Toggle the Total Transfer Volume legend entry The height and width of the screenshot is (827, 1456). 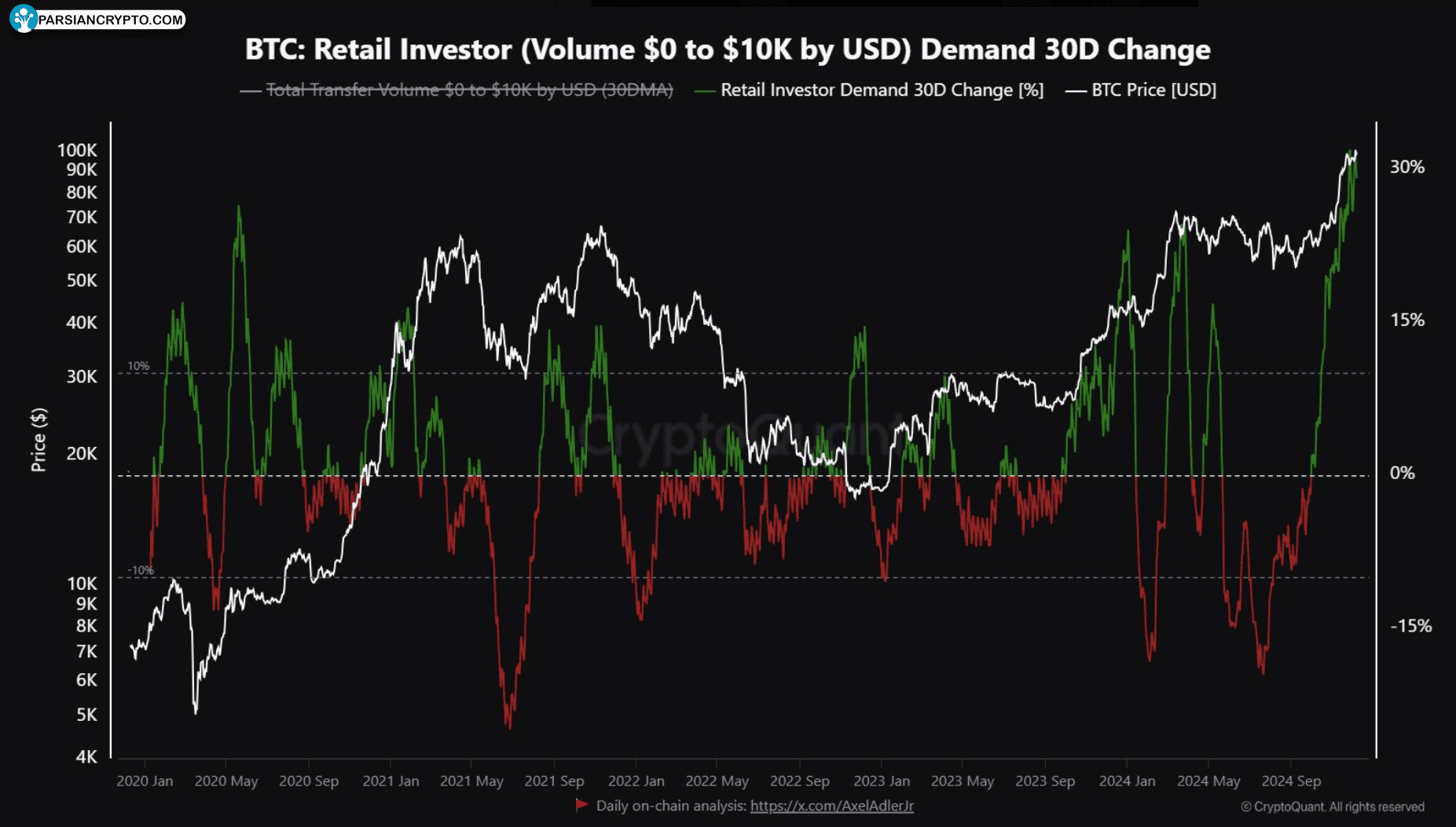point(457,90)
